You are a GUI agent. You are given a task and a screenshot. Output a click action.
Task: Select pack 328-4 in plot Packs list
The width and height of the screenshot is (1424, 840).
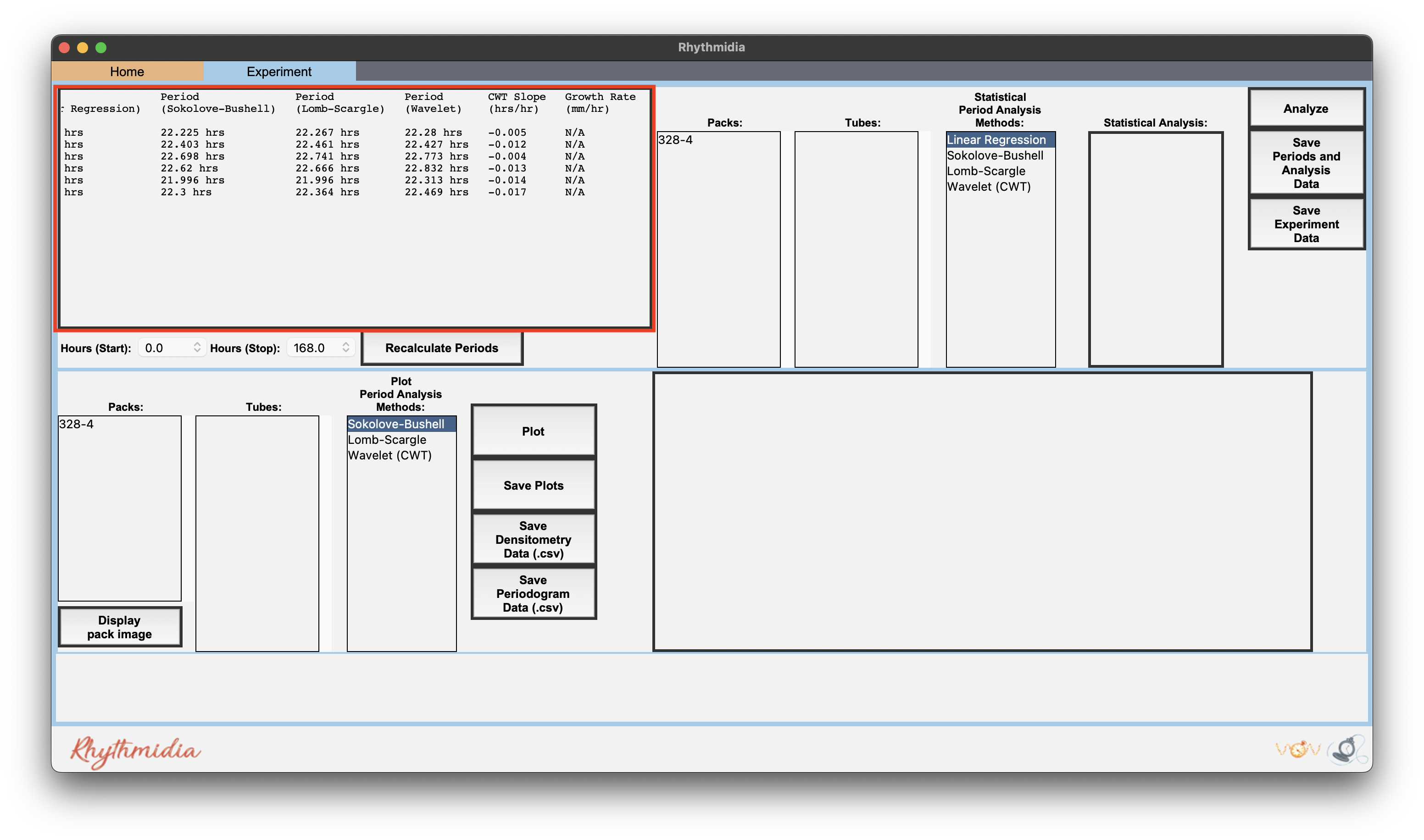point(119,424)
